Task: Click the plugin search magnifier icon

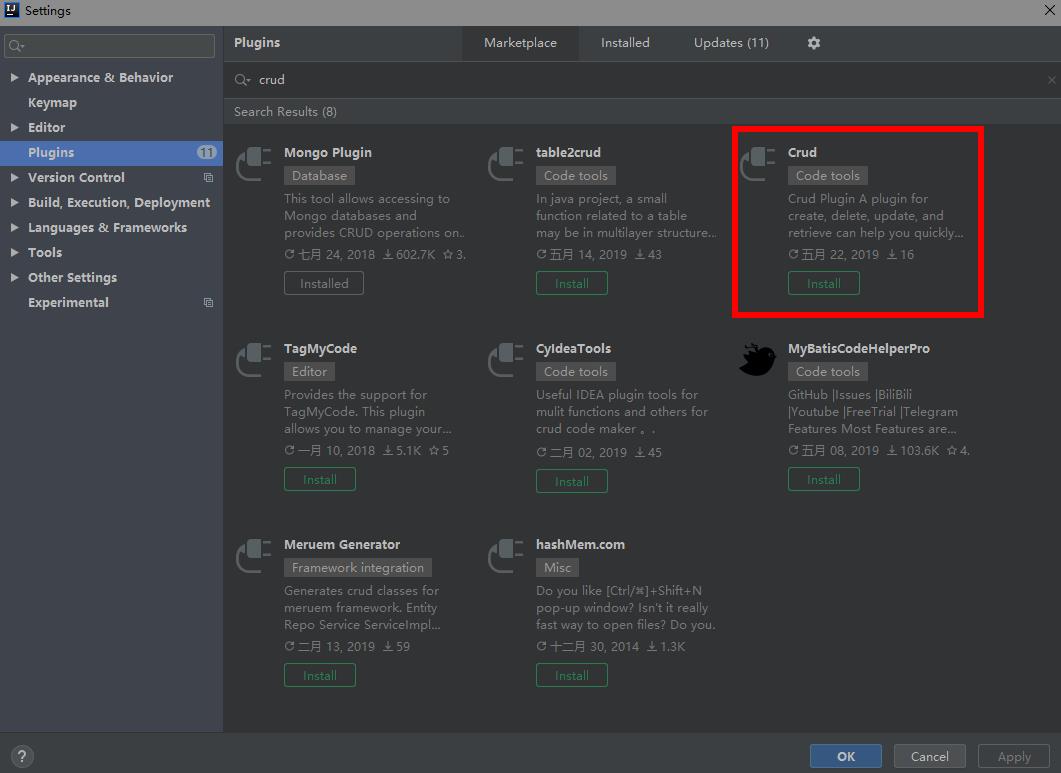Action: point(242,80)
